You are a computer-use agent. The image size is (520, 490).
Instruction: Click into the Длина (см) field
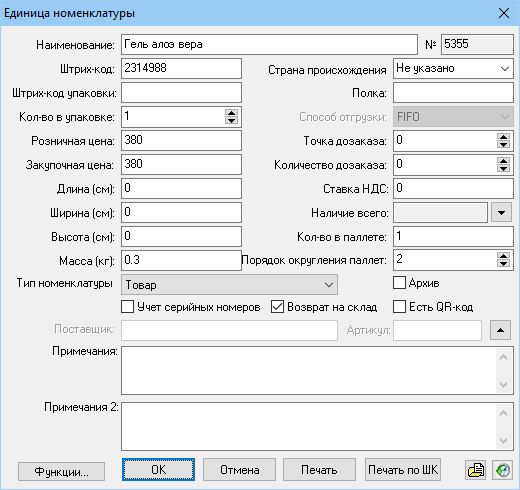181,189
